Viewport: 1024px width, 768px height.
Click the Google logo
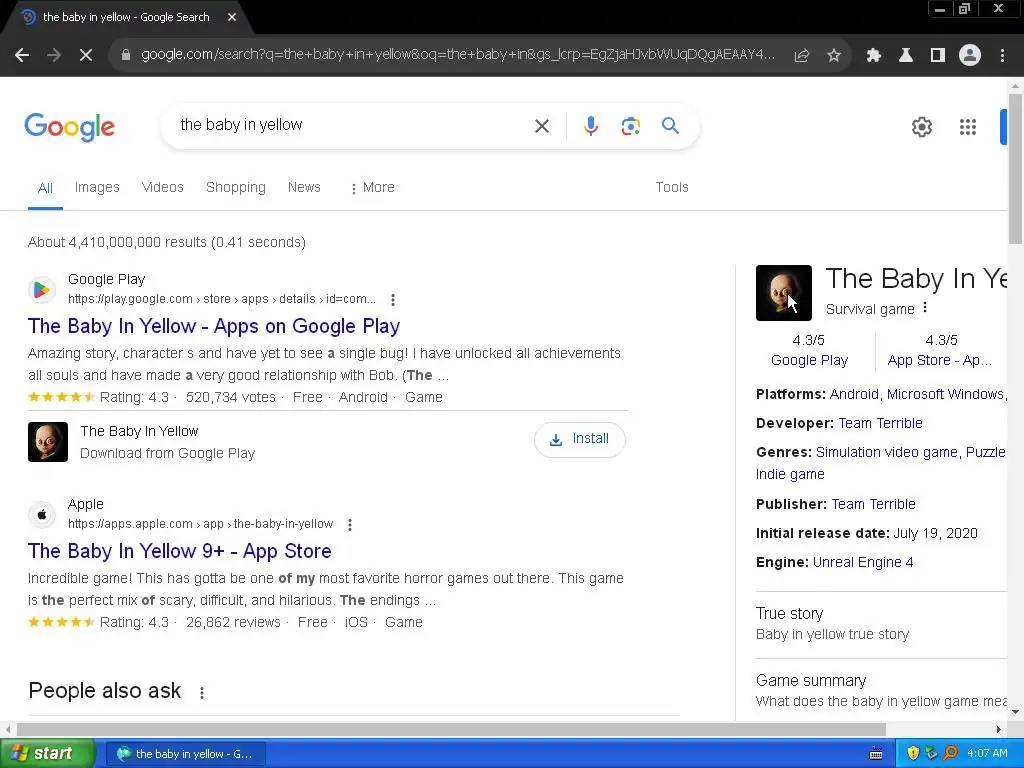[x=69, y=127]
